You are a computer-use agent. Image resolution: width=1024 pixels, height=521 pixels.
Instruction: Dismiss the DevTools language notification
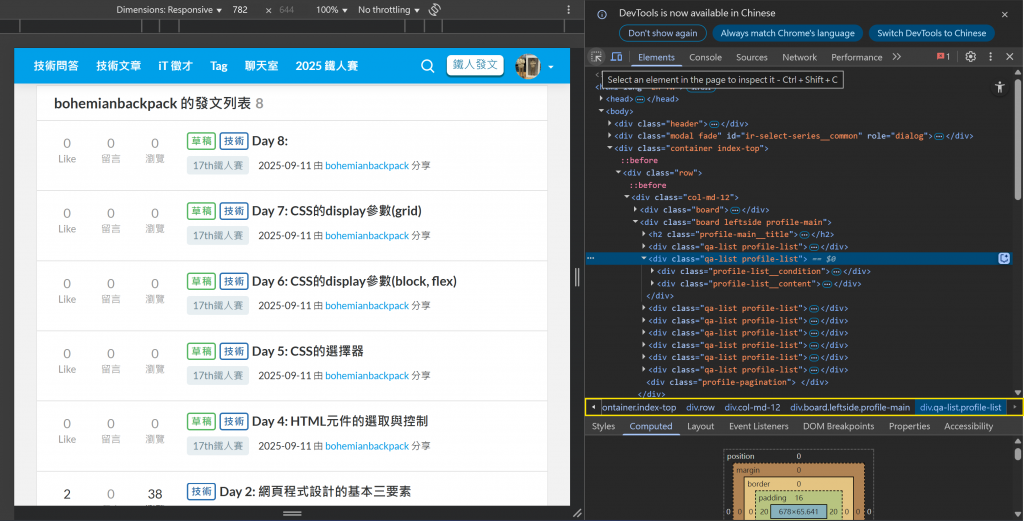point(1004,14)
